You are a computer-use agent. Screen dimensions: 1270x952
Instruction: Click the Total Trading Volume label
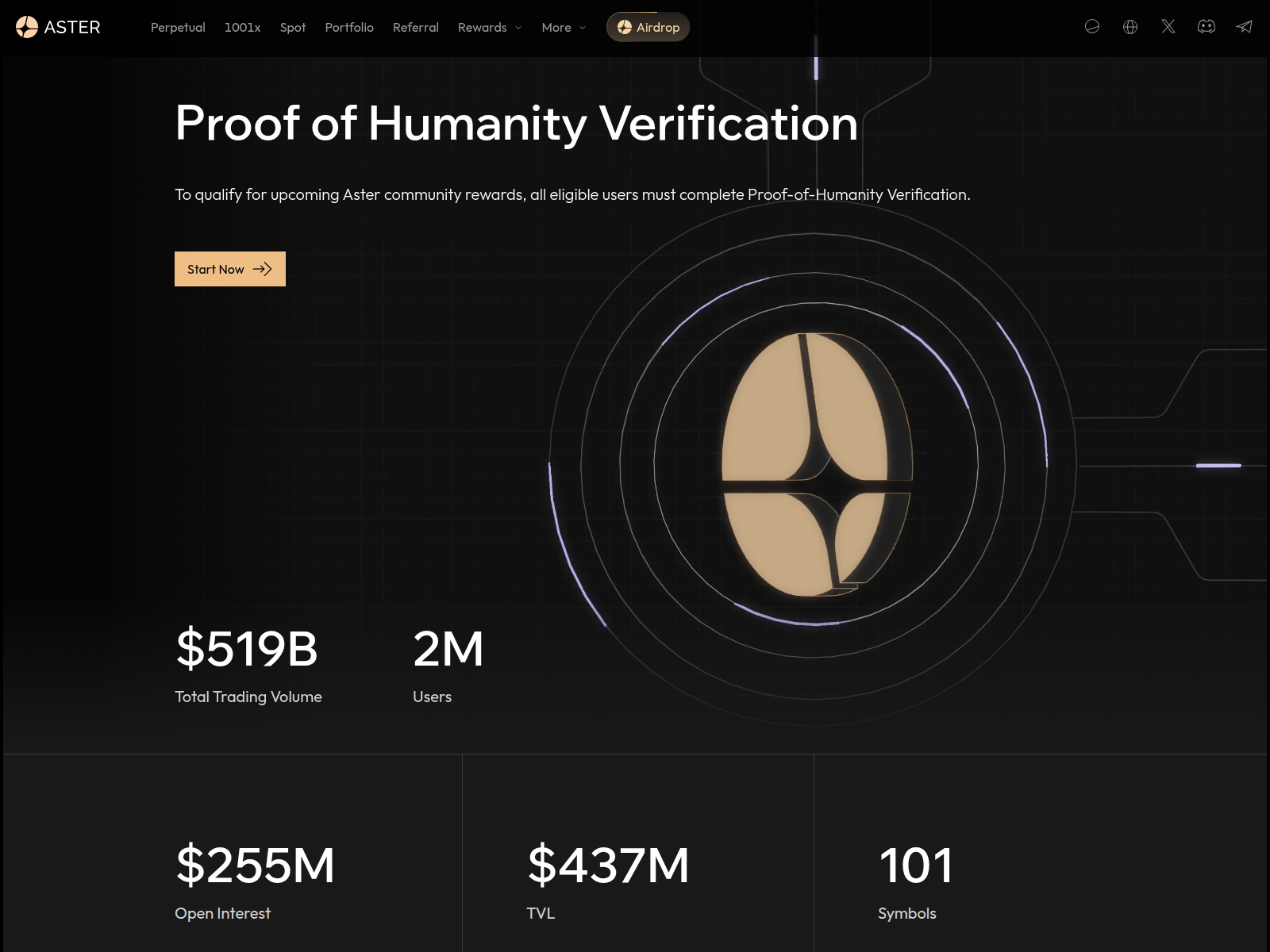pos(248,697)
